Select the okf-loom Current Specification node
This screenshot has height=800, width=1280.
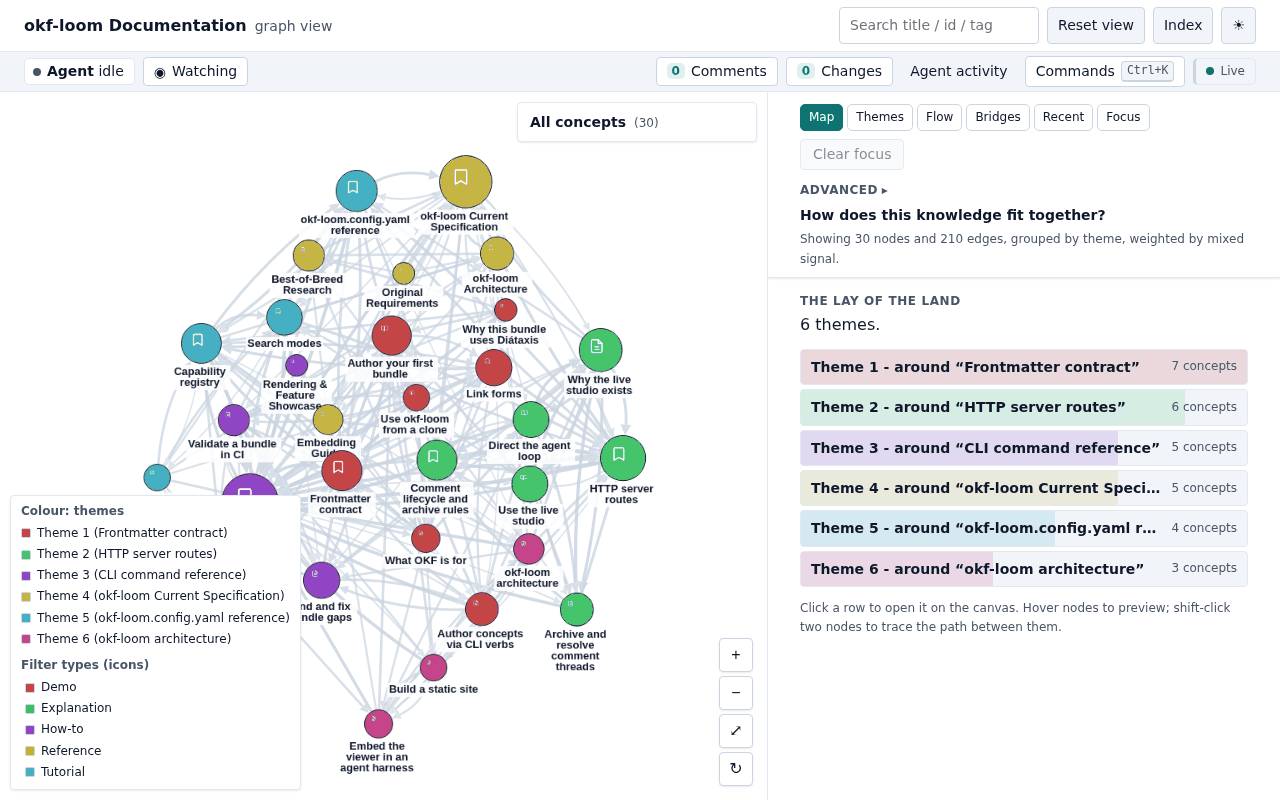coord(465,182)
